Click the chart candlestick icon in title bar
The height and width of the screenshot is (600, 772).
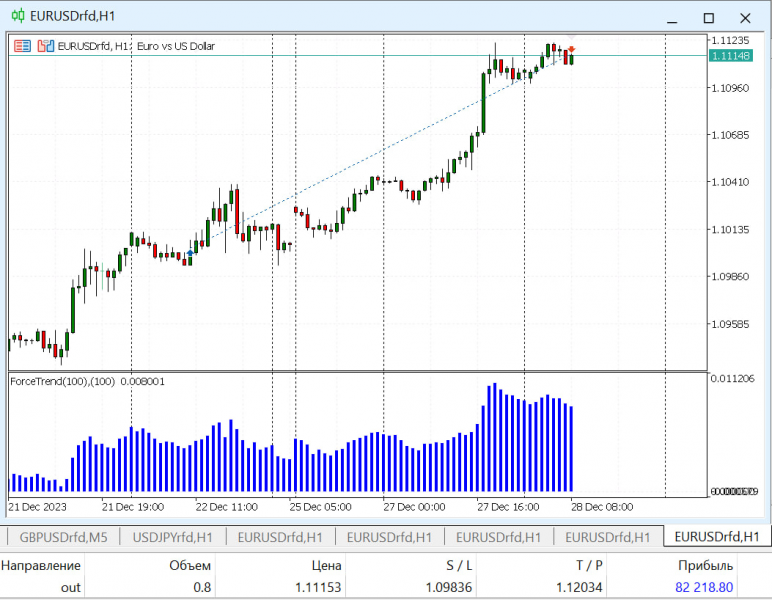pyautogui.click(x=18, y=16)
